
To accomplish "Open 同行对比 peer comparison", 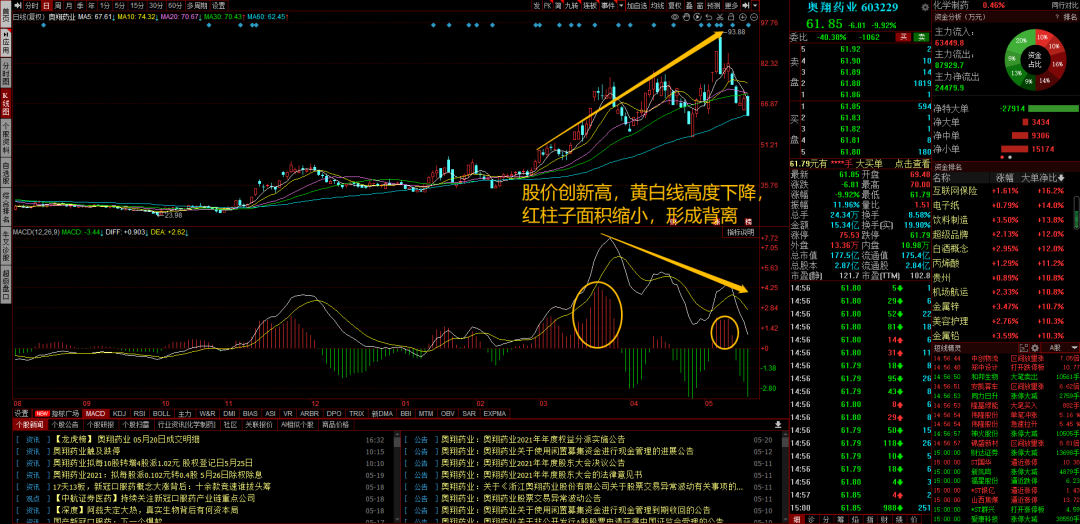I will pos(1066,6).
